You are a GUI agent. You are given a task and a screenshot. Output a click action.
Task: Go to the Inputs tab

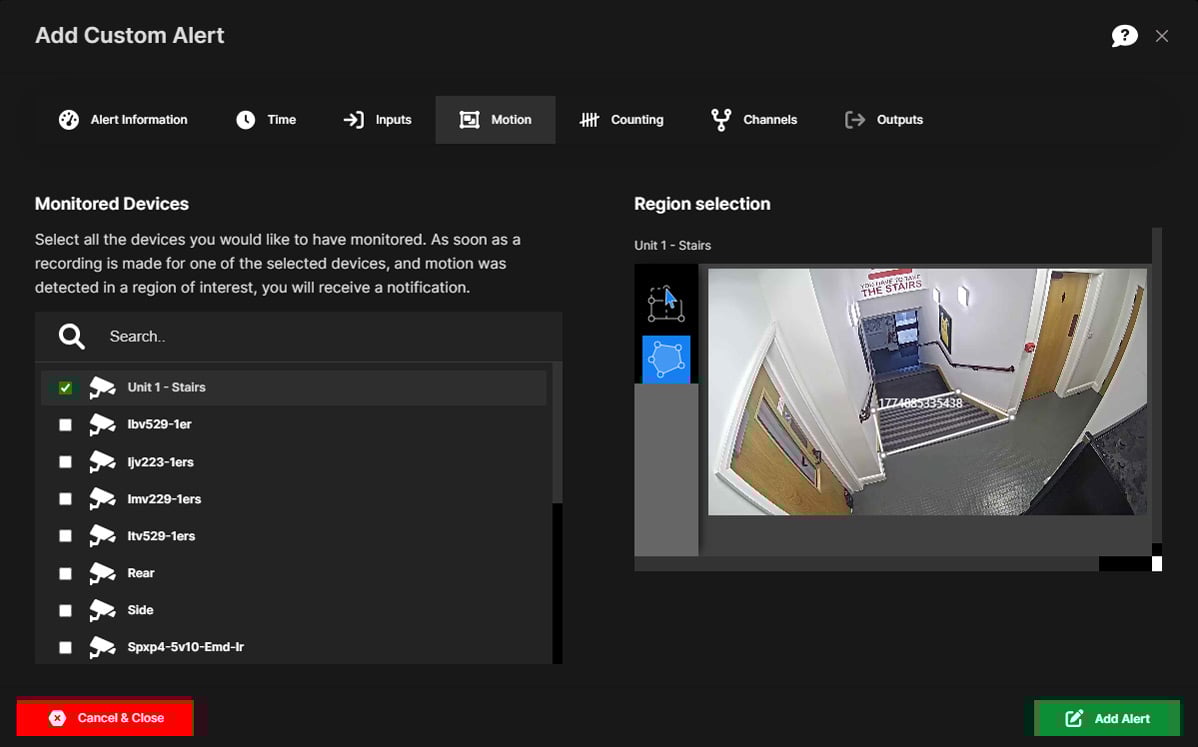point(377,120)
